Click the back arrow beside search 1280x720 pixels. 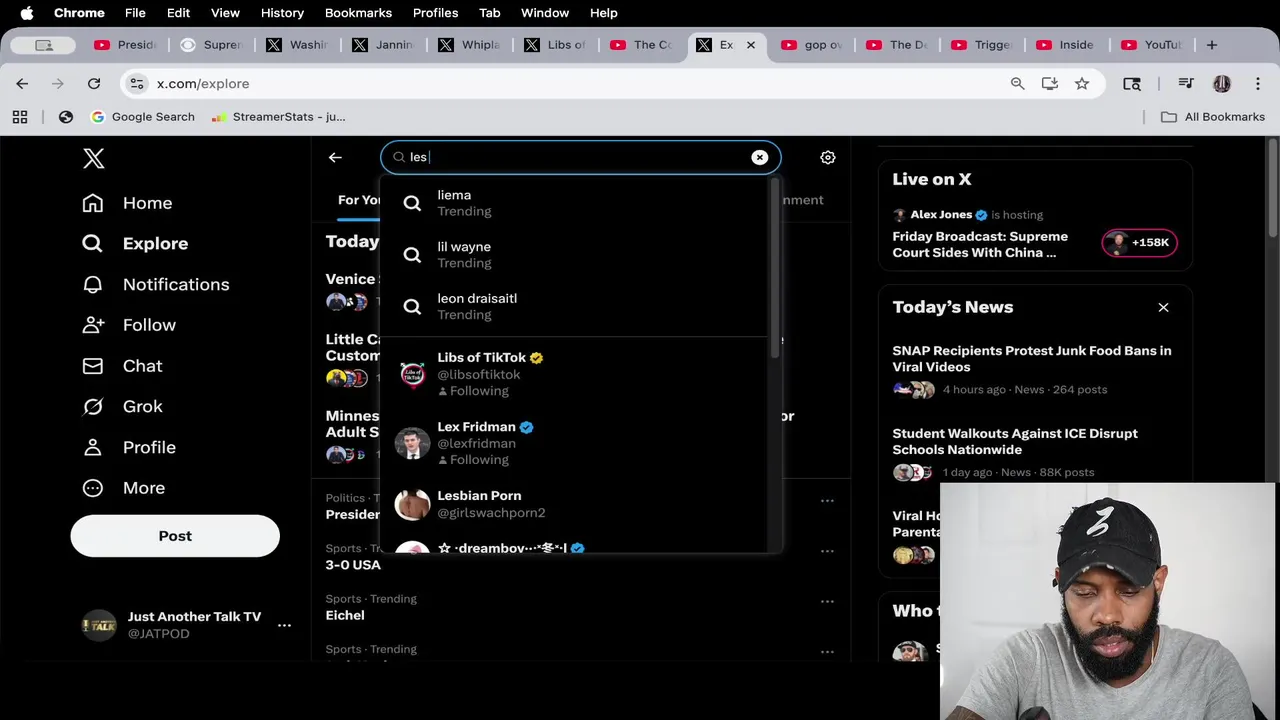click(x=335, y=157)
